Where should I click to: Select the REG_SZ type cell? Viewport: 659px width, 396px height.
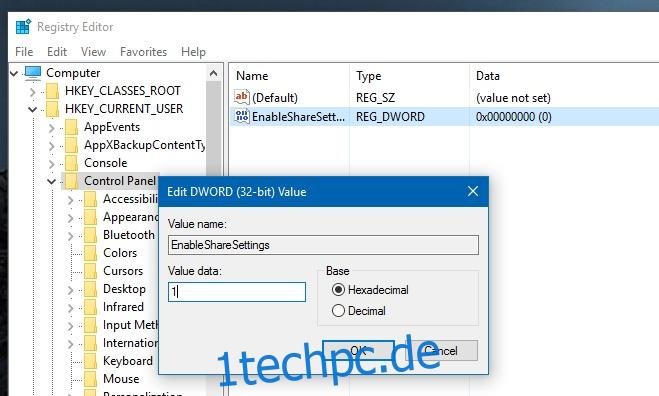click(x=375, y=98)
